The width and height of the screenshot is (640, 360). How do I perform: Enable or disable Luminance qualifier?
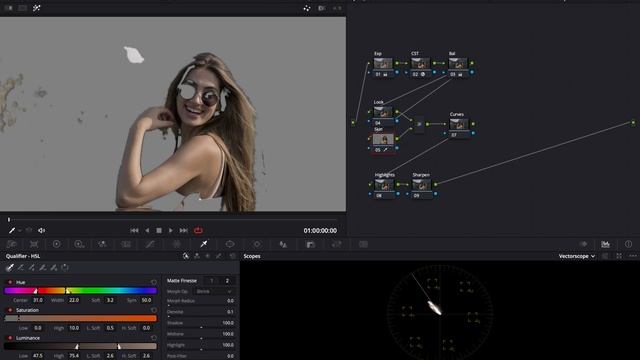tap(10, 338)
